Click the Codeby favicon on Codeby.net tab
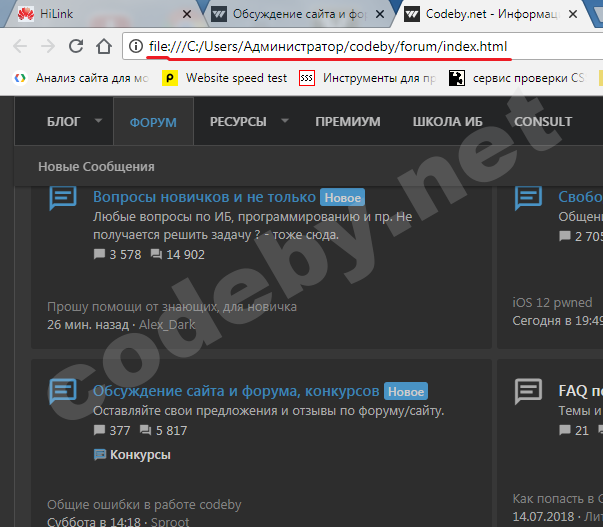This screenshot has width=603, height=527. [x=412, y=15]
